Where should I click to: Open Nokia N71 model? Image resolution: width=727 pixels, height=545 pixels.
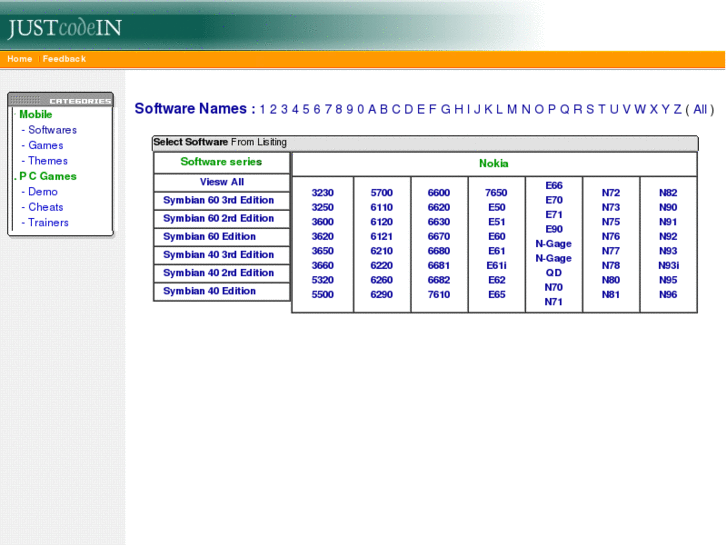coord(554,302)
